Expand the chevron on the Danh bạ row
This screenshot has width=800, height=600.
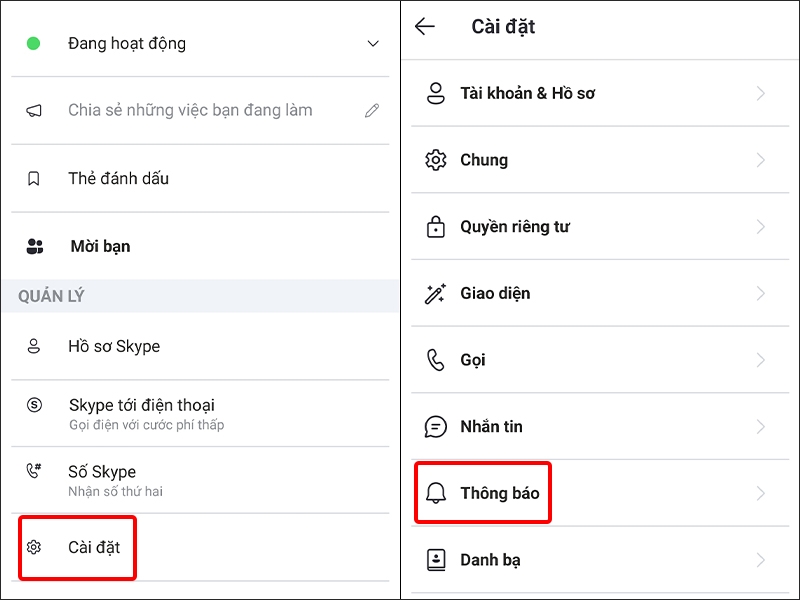[760, 559]
